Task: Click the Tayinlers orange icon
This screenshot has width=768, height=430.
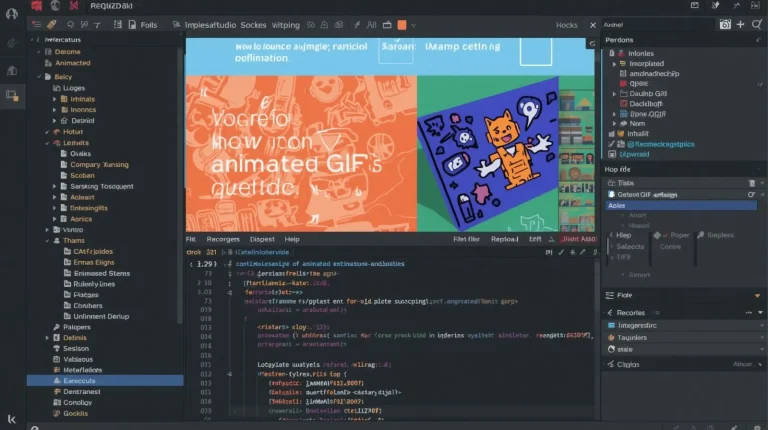Action: [611, 337]
